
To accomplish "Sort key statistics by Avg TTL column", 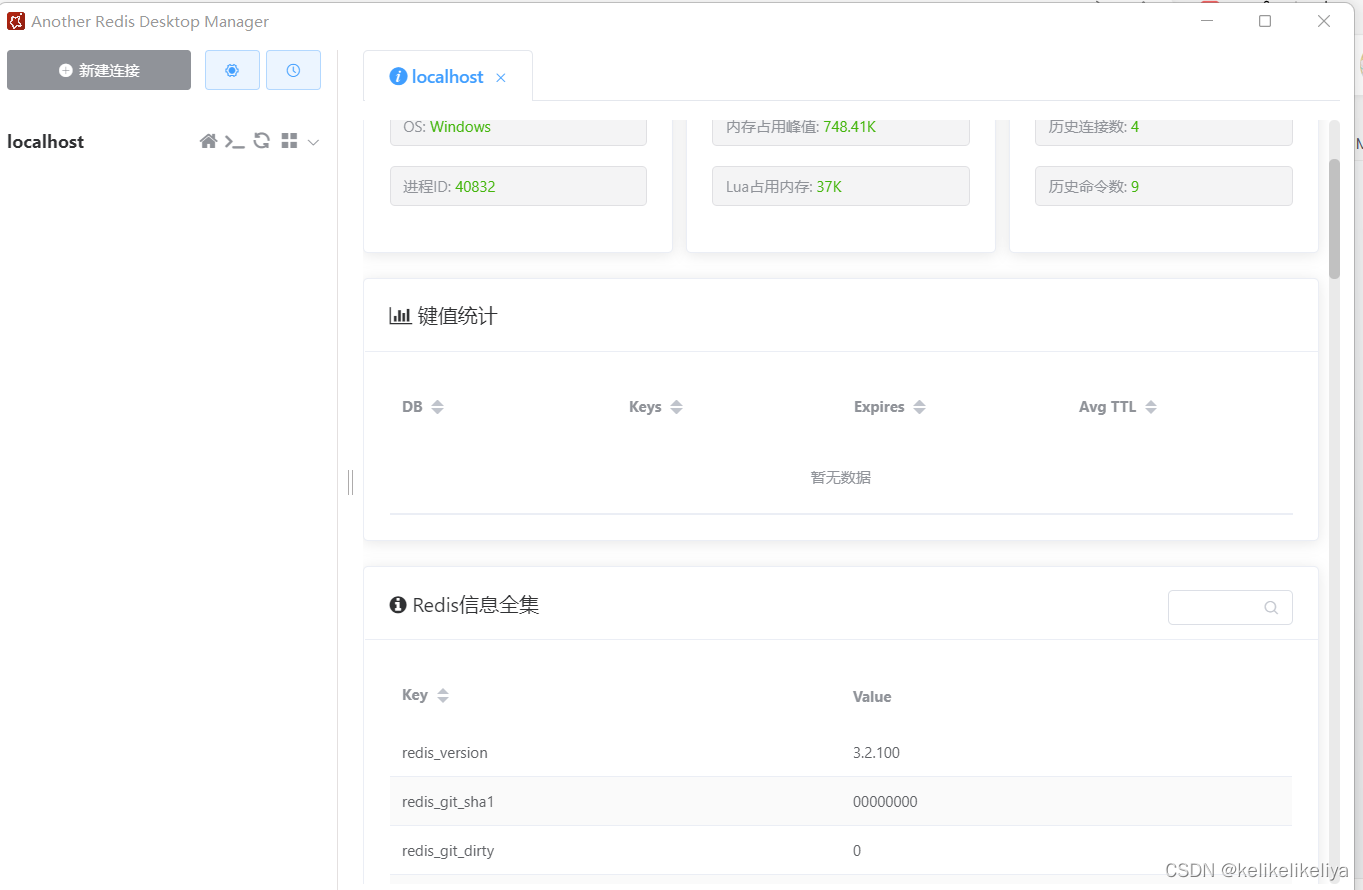I will pos(1151,407).
